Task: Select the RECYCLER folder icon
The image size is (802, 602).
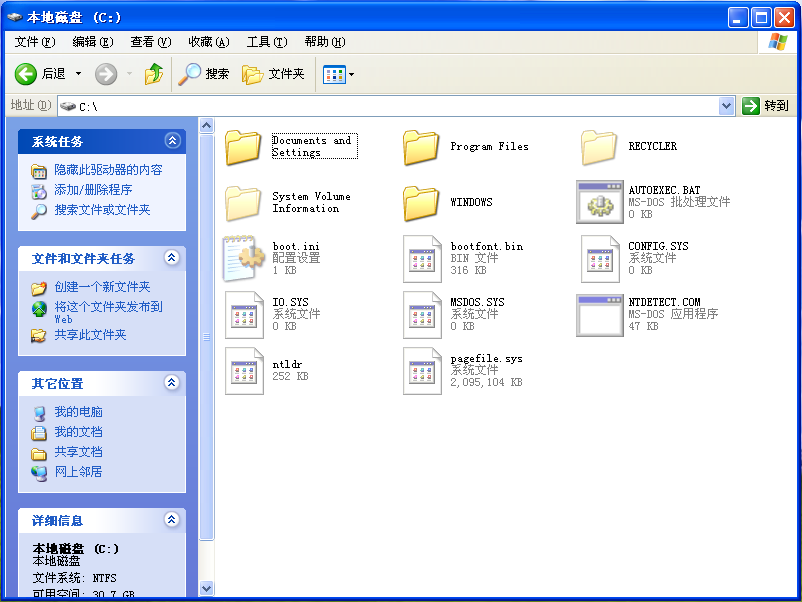Action: (599, 147)
